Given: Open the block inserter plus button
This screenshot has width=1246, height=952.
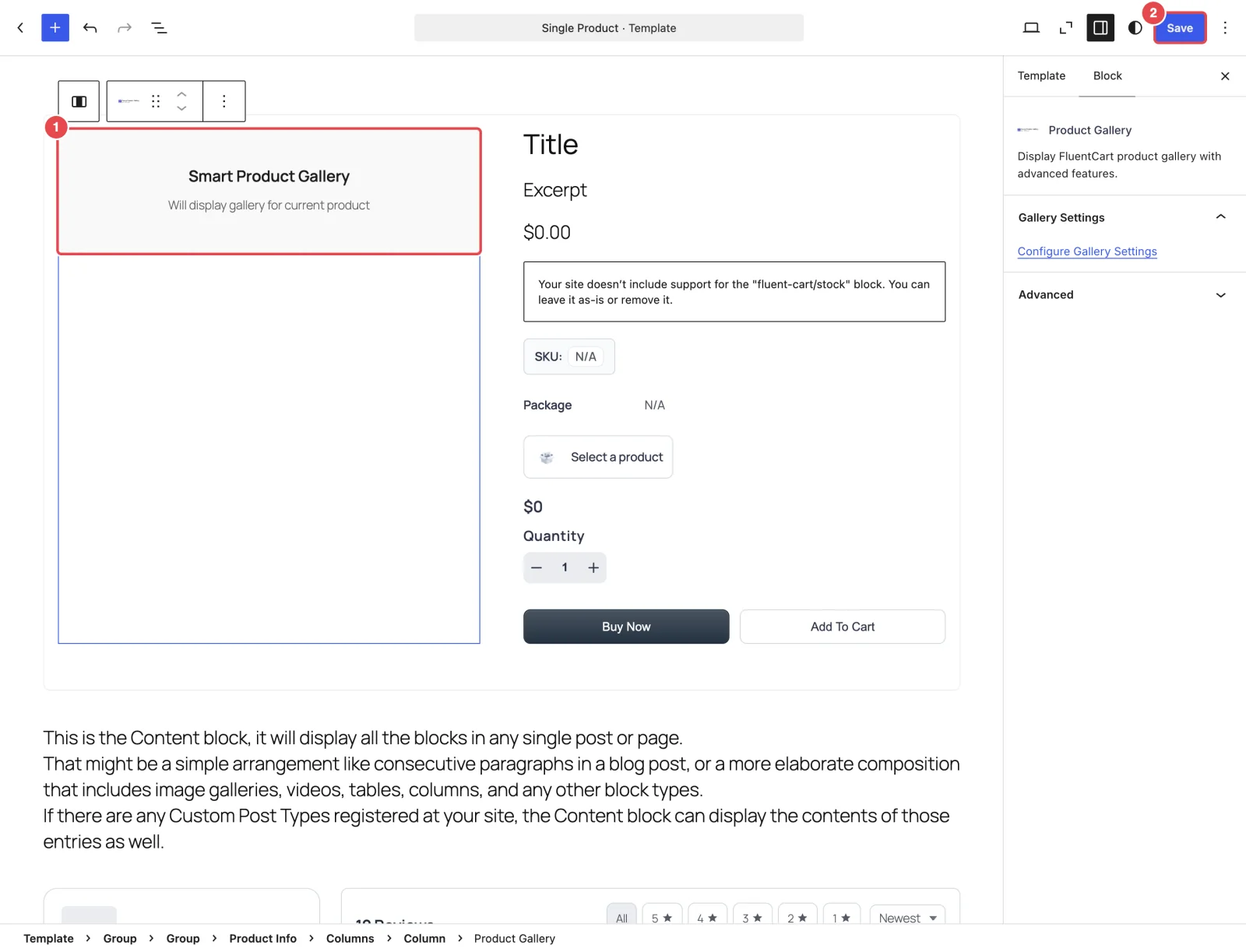Looking at the screenshot, I should coord(55,28).
